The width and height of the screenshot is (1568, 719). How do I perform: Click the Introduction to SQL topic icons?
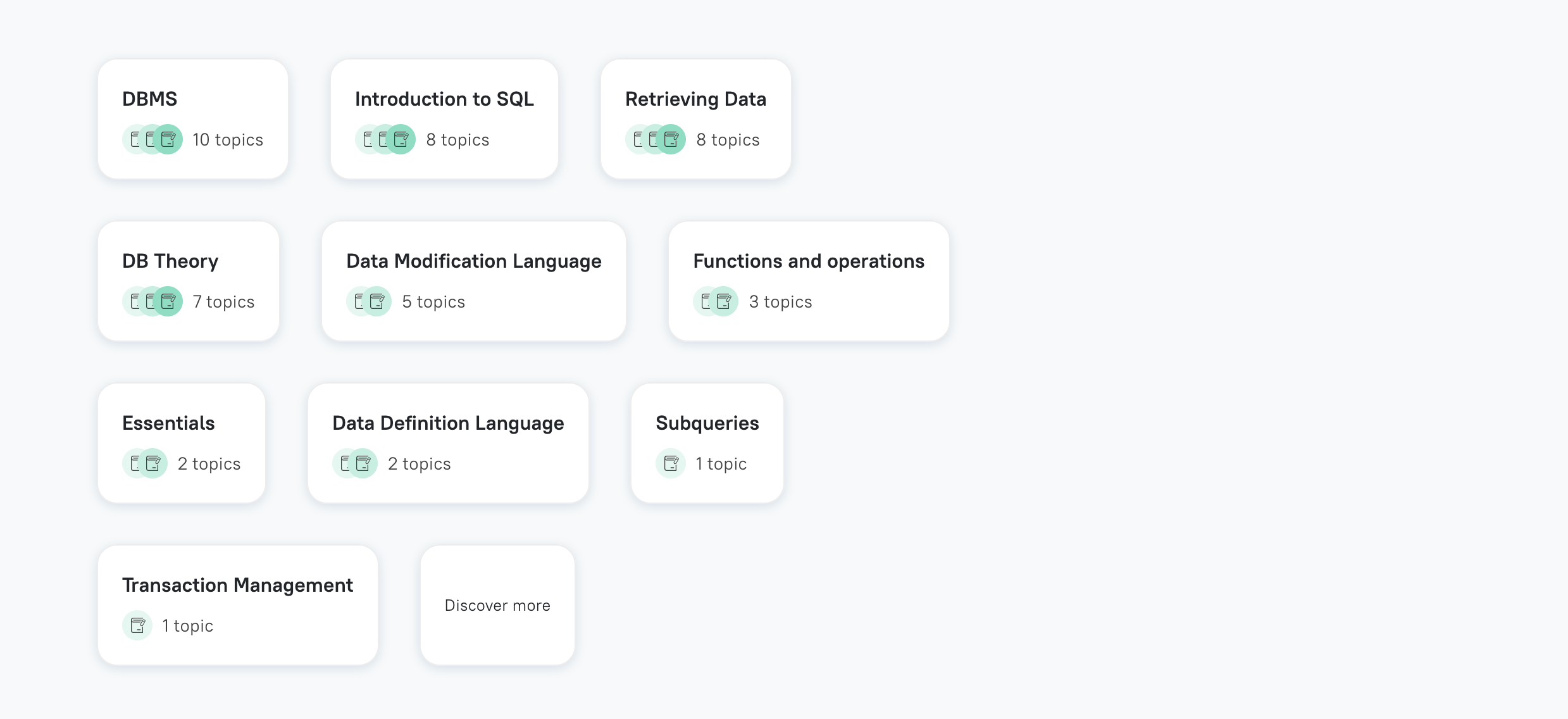coord(385,139)
